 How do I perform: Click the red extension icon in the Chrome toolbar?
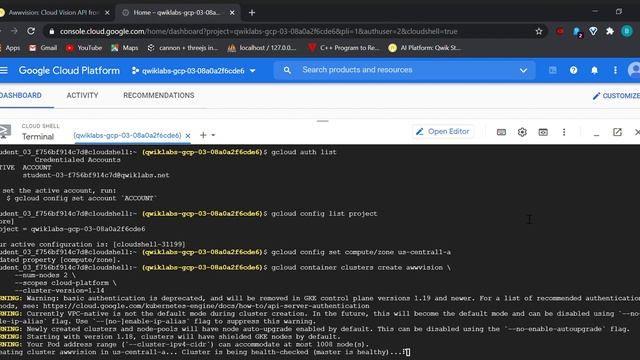[560, 31]
